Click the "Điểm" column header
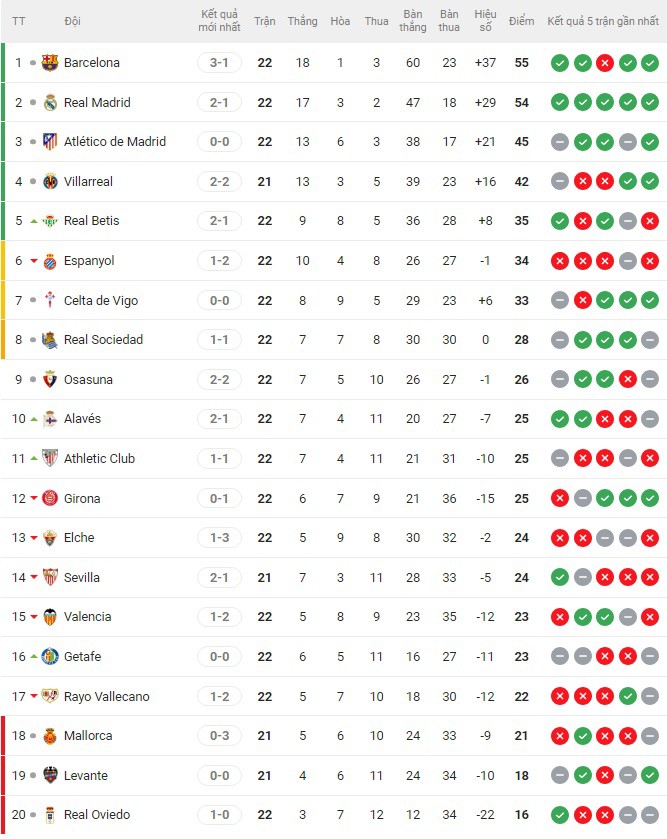Screen dimensions: 667x839 tap(519, 20)
